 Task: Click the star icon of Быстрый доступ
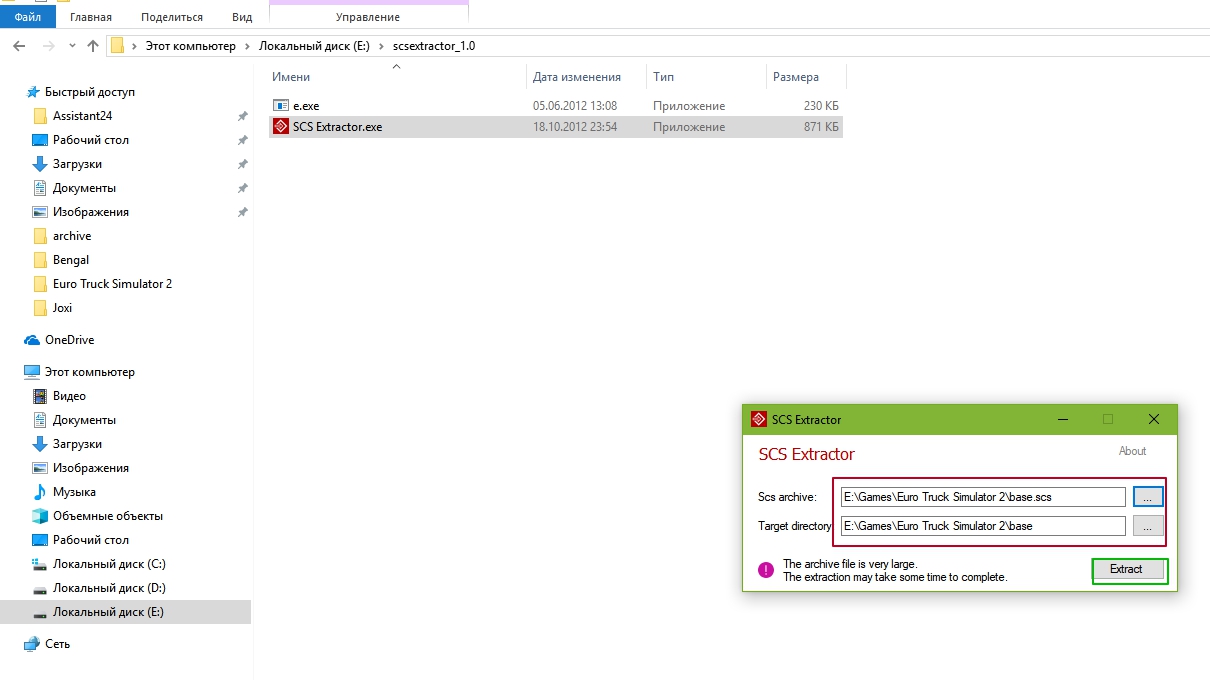(32, 92)
